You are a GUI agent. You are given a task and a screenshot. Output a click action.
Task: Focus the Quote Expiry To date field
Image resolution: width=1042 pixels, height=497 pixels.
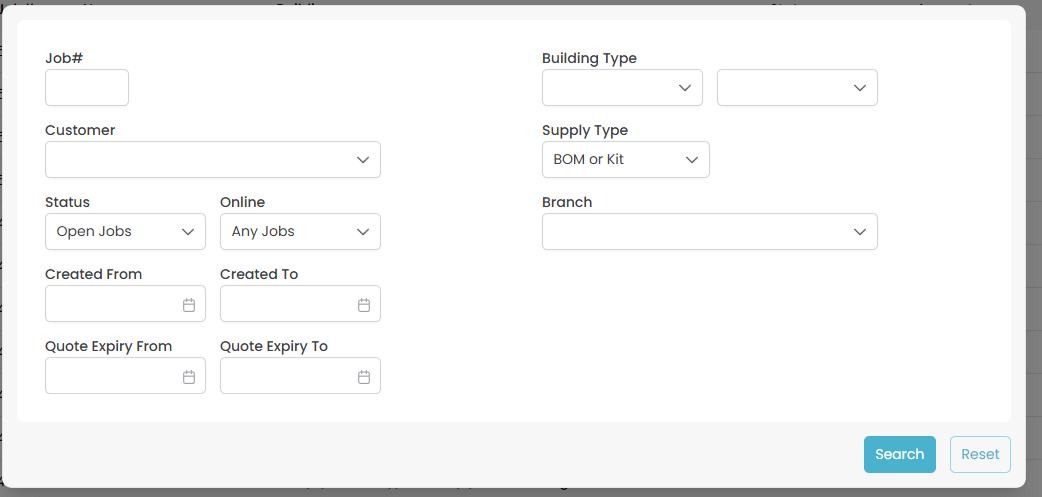coord(287,376)
